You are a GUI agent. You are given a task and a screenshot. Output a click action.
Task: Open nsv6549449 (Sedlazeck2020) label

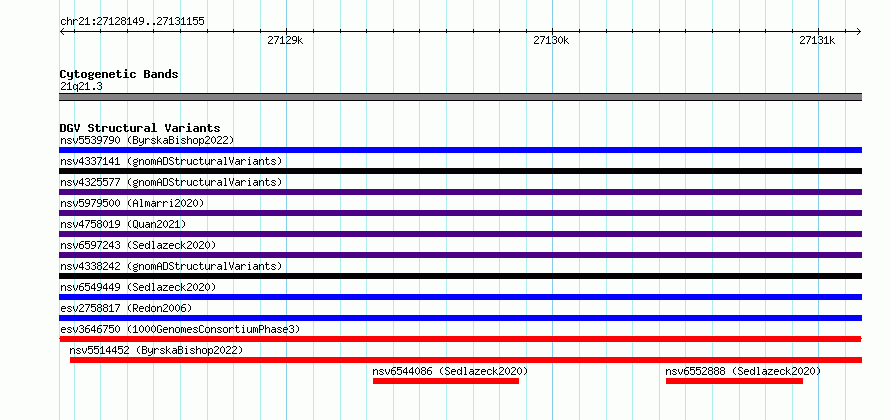coord(138,287)
